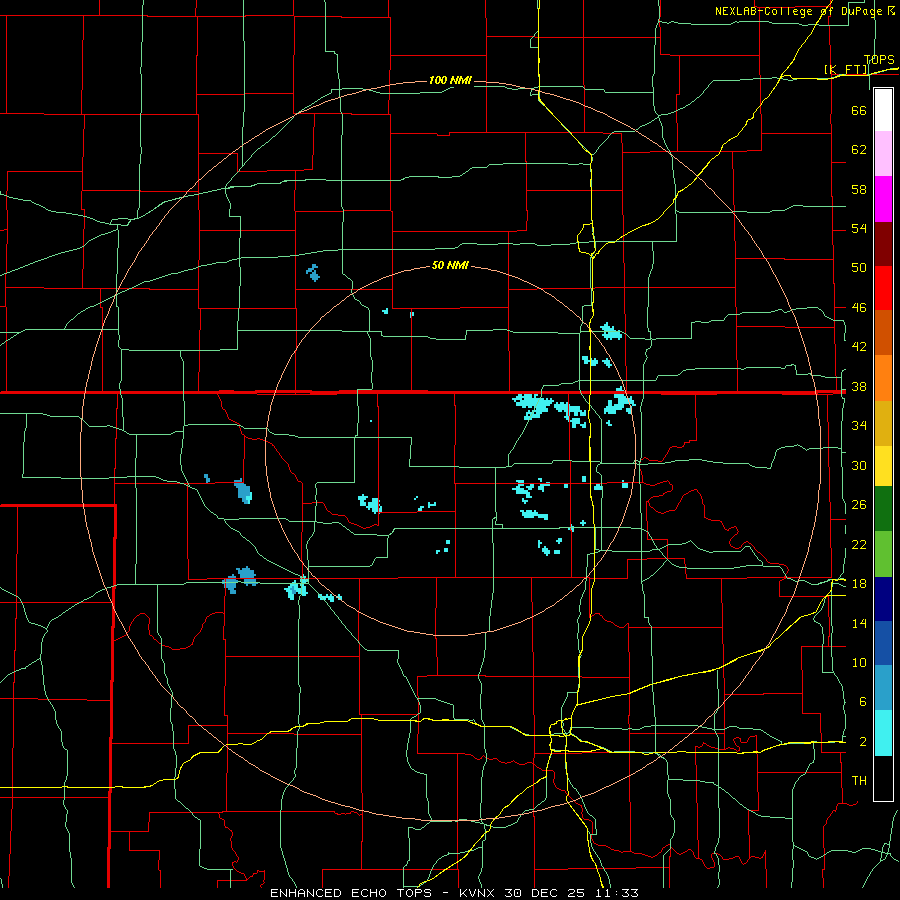Select the '30' legend value
This screenshot has height=900, width=900.
[859, 465]
